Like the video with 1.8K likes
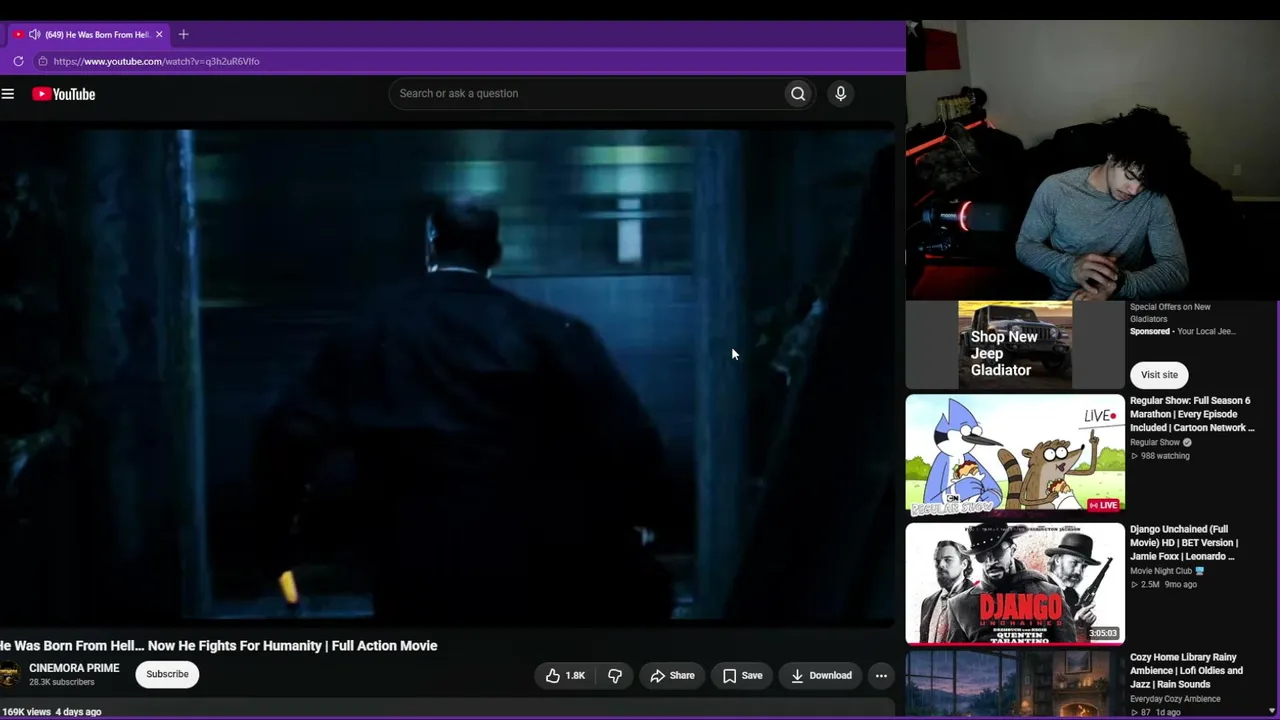Image resolution: width=1280 pixels, height=720 pixels. [565, 676]
